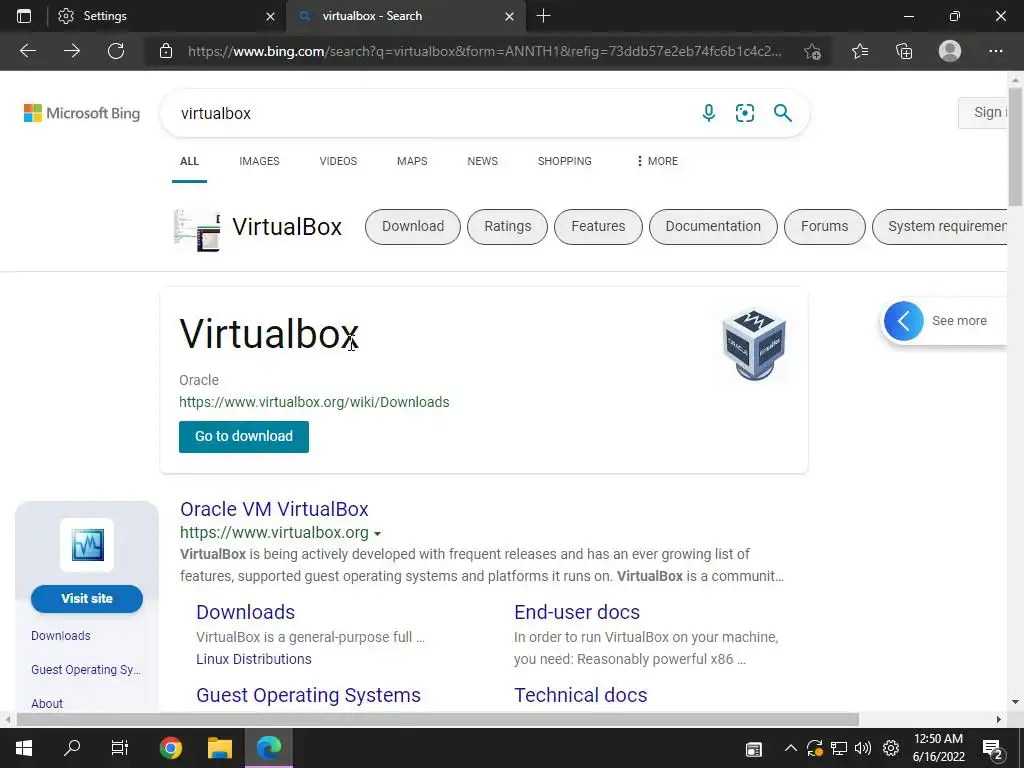
Task: Toggle vertical tabs icon in Edge
Action: click(x=24, y=16)
